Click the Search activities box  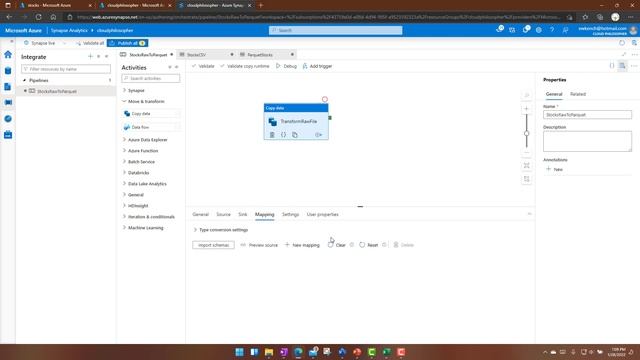(x=151, y=78)
